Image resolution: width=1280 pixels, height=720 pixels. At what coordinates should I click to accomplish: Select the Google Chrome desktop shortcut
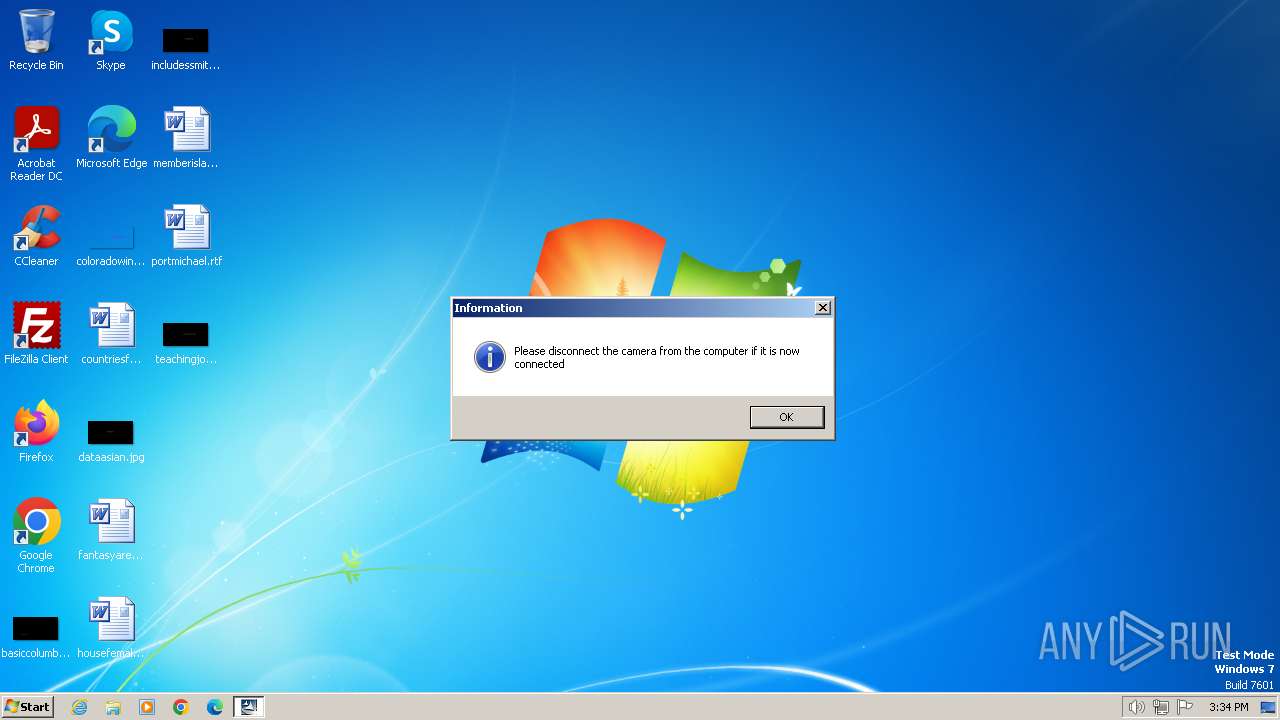coord(36,536)
